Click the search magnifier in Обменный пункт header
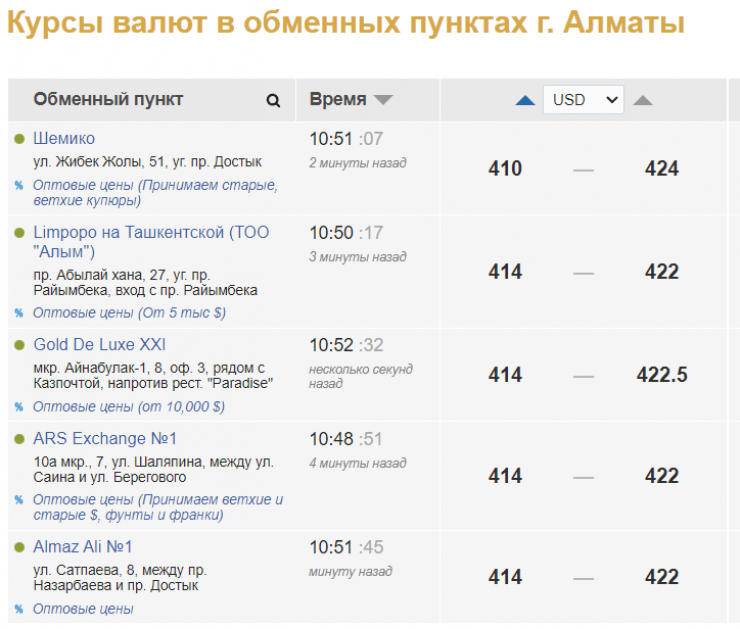 273,100
